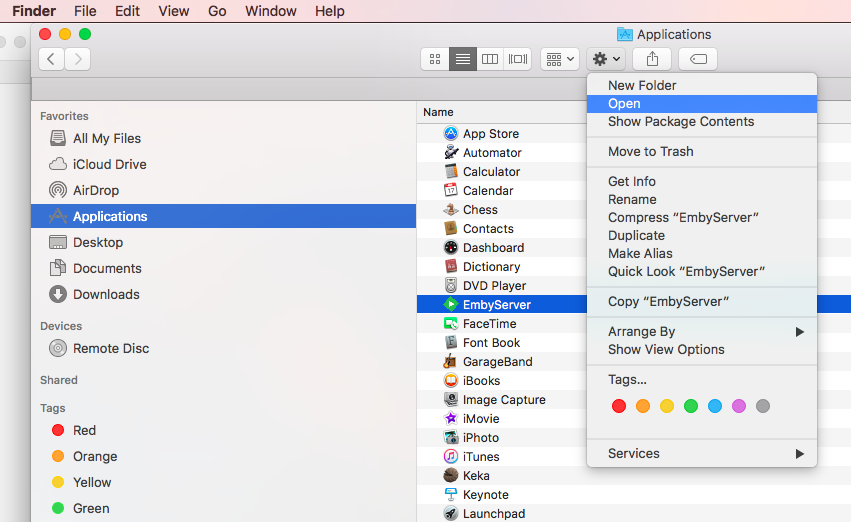Click the FaceTime app icon
This screenshot has height=522, width=851.
(450, 323)
